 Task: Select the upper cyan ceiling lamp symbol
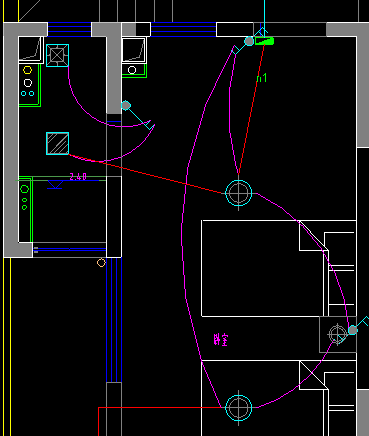coord(239,193)
